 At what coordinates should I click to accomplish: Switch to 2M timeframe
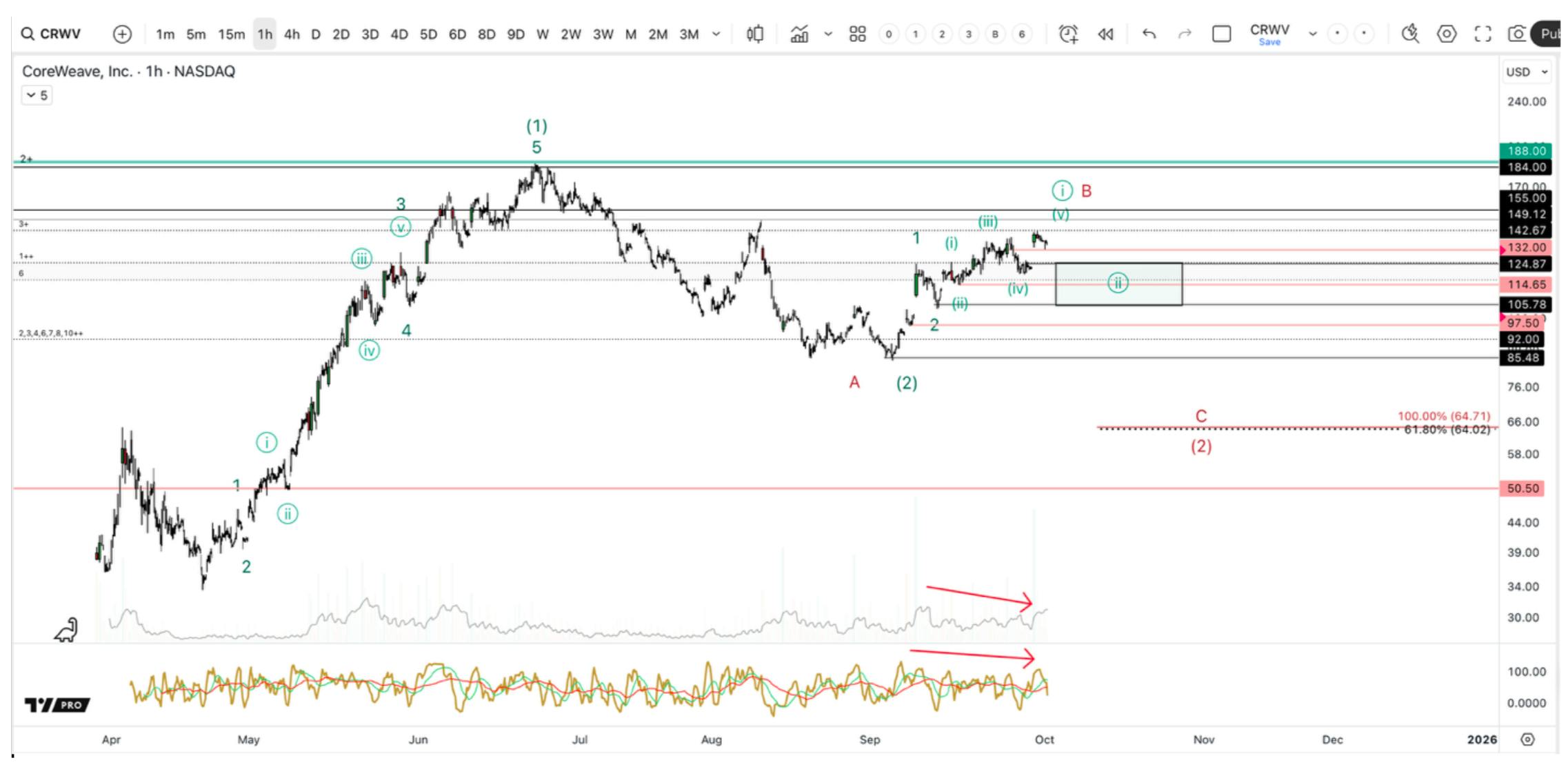(657, 34)
